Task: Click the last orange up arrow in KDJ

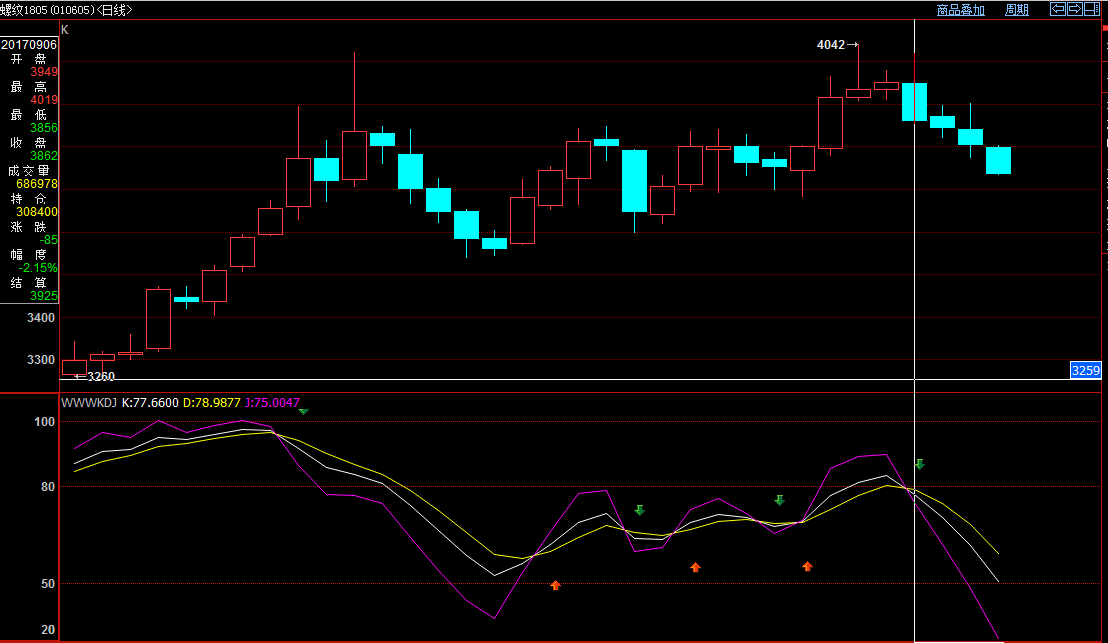Action: pyautogui.click(x=807, y=566)
